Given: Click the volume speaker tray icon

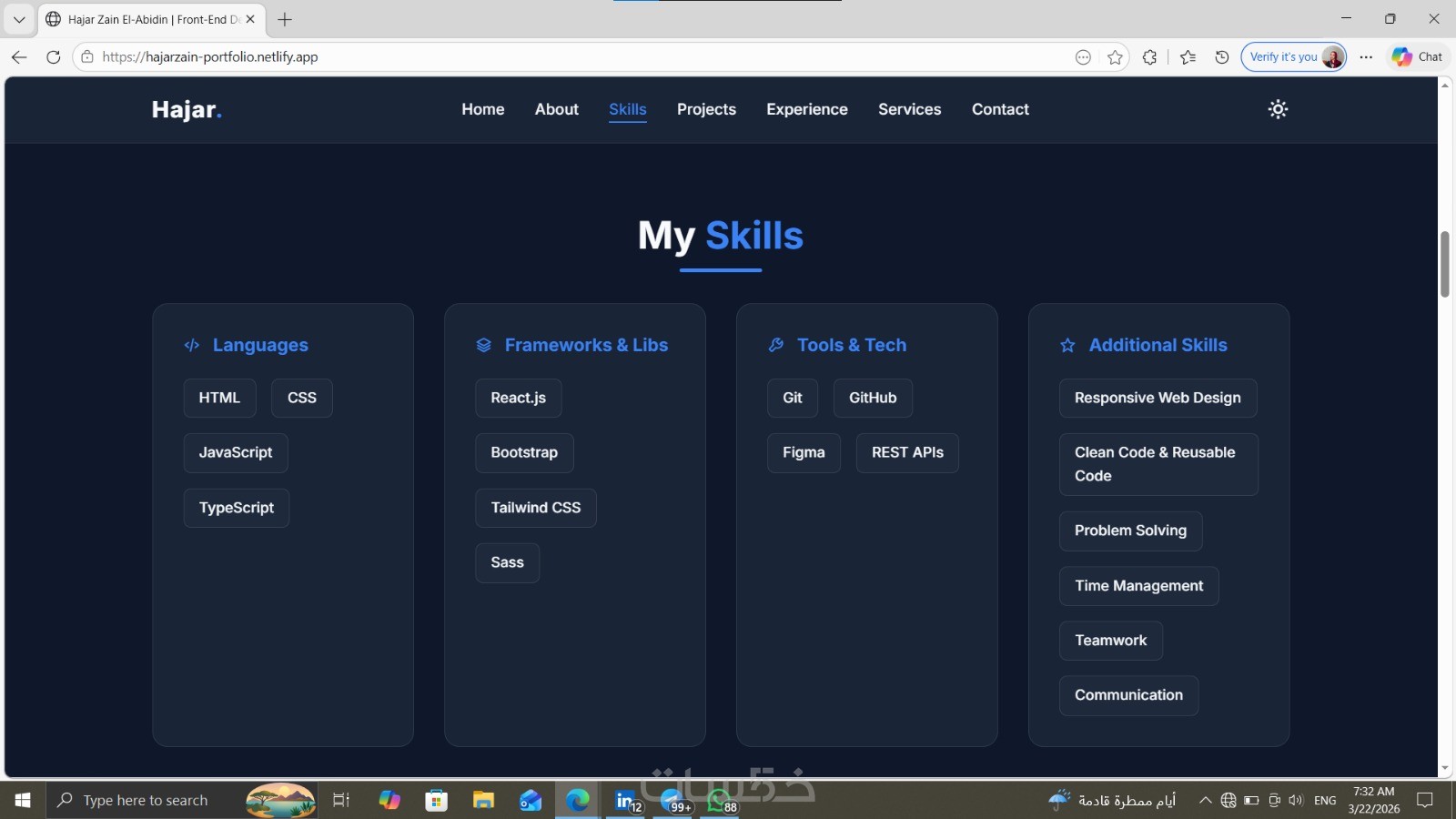Looking at the screenshot, I should click(x=1296, y=800).
